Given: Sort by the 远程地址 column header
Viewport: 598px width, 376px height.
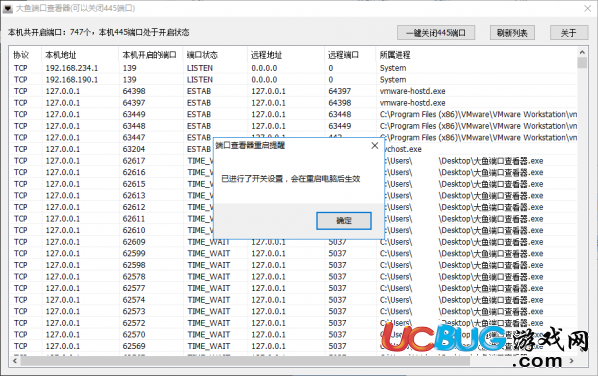Looking at the screenshot, I should coord(286,55).
